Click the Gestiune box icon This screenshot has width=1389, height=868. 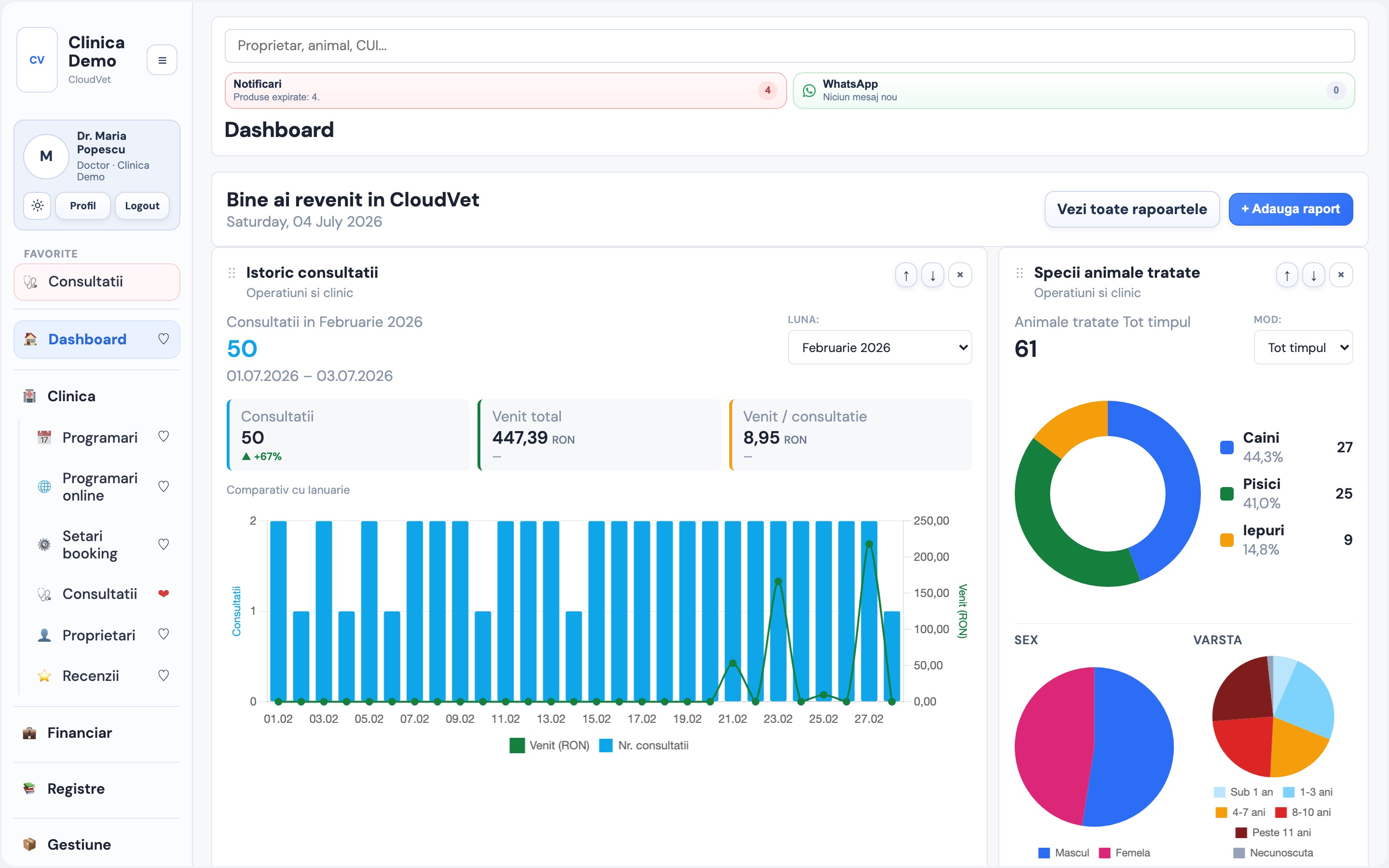point(29,844)
